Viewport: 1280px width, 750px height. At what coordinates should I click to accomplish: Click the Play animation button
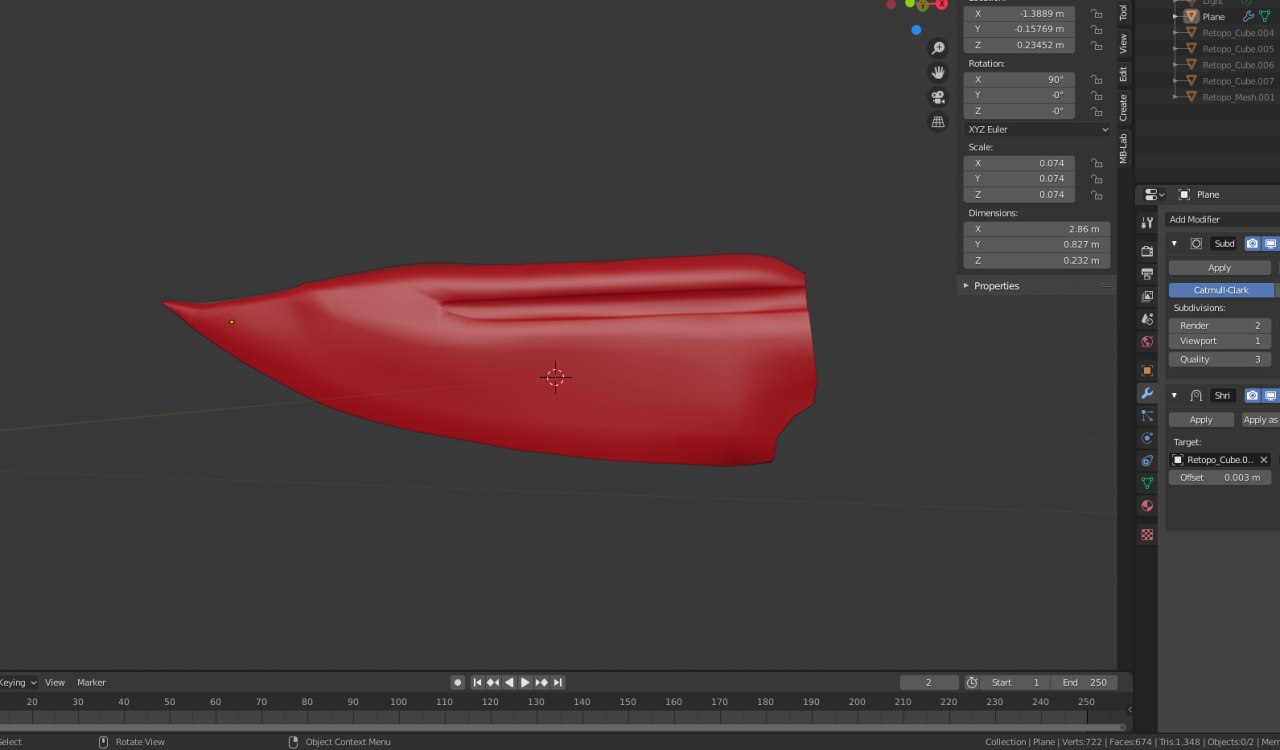click(x=525, y=683)
